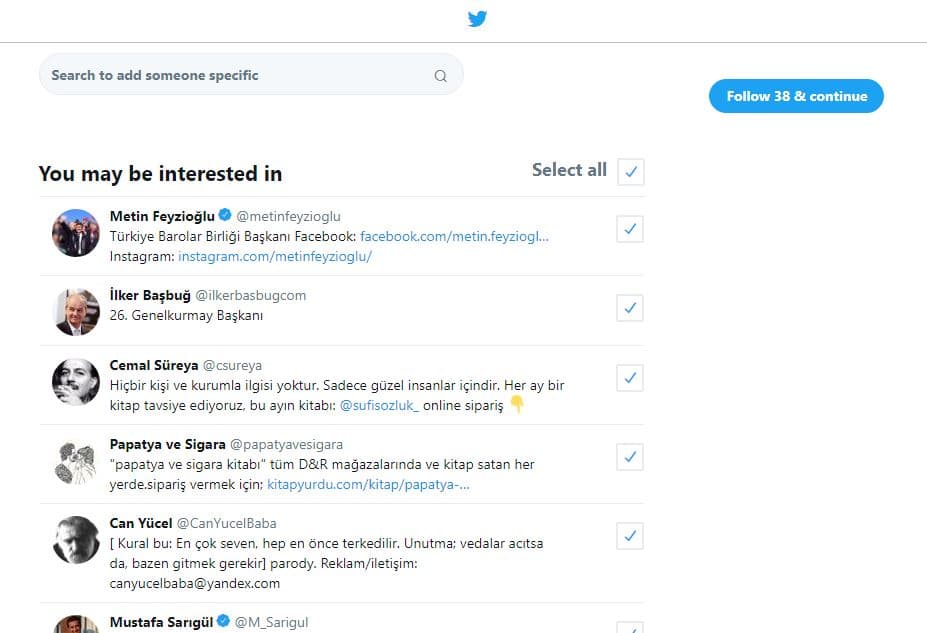Viewport: 927px width, 633px height.
Task: Uncheck Can Yücel's follow checkbox
Action: pos(630,536)
